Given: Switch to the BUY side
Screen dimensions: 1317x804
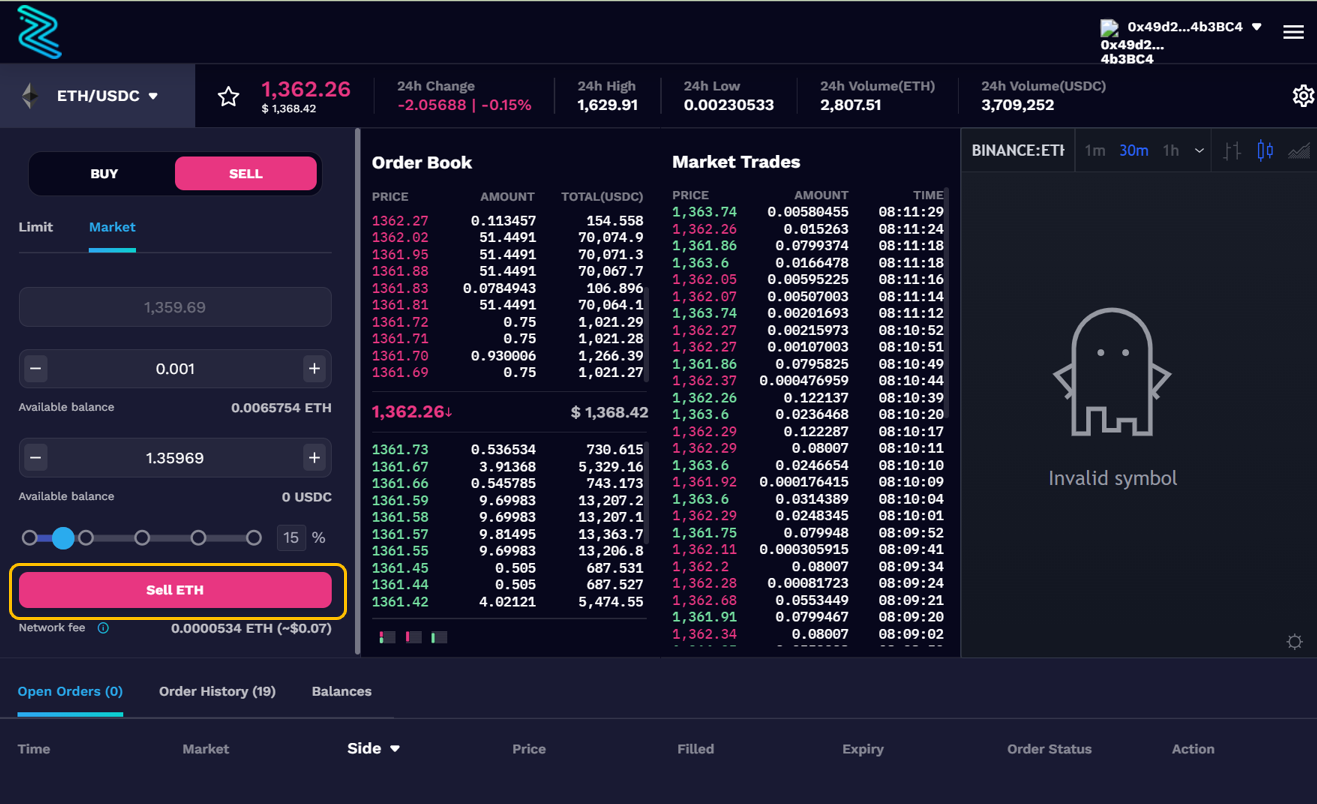Looking at the screenshot, I should click(x=104, y=174).
